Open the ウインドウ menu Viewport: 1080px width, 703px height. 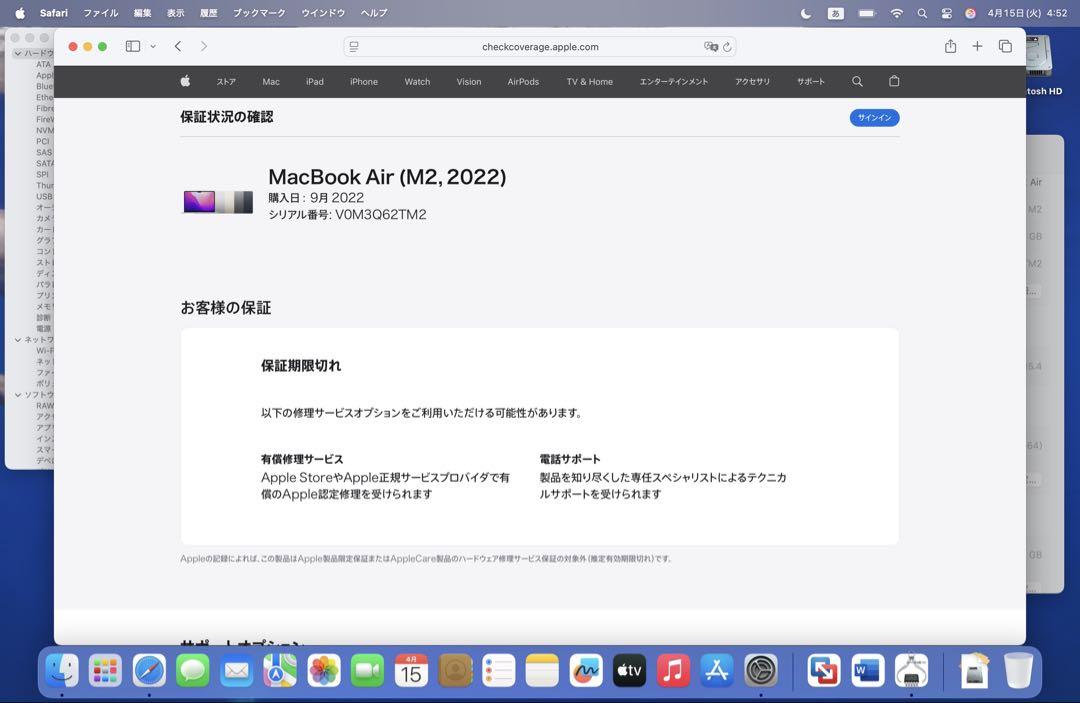(x=323, y=13)
